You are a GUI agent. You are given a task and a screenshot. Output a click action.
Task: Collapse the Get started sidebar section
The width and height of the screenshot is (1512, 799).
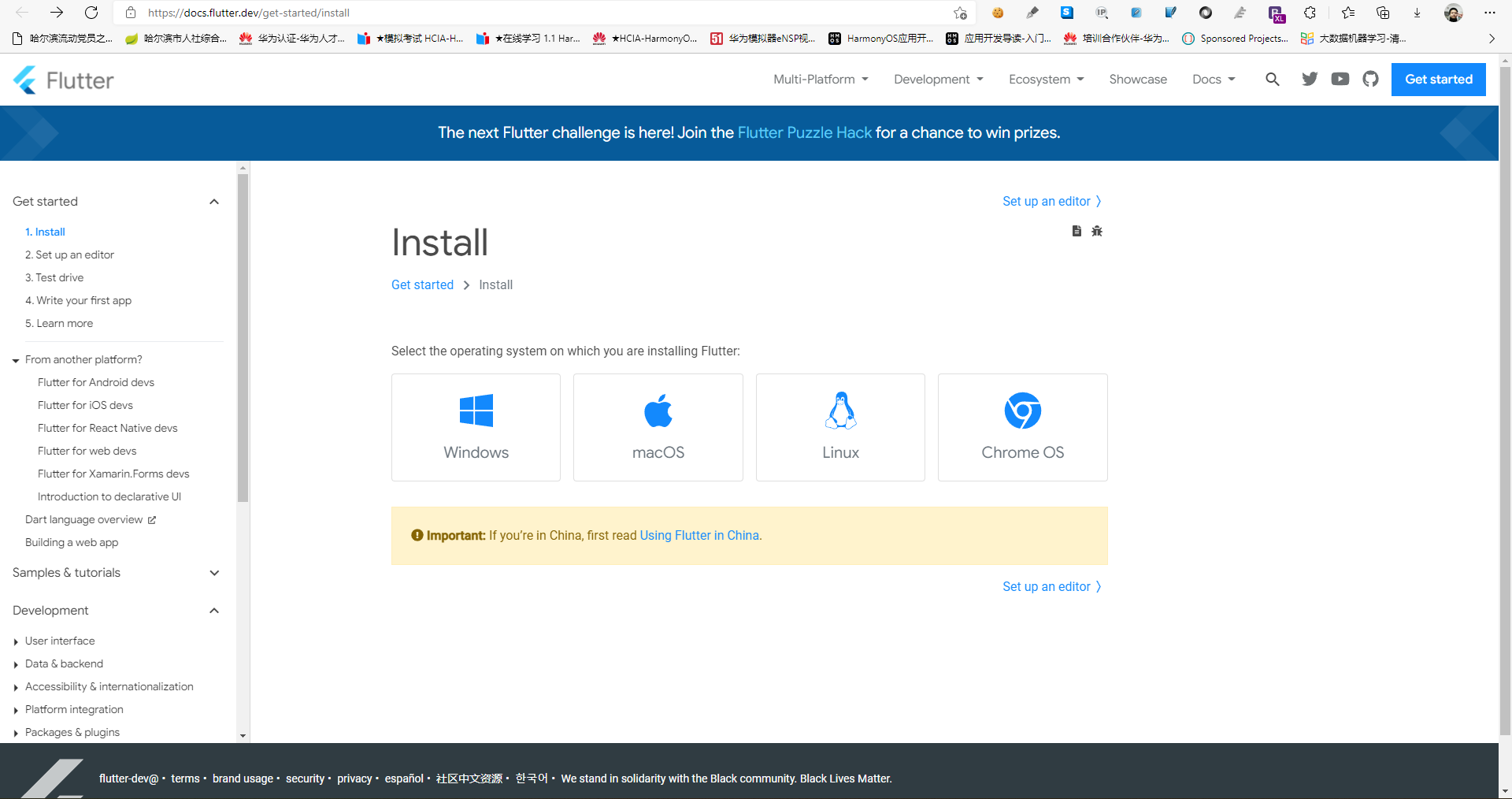213,202
